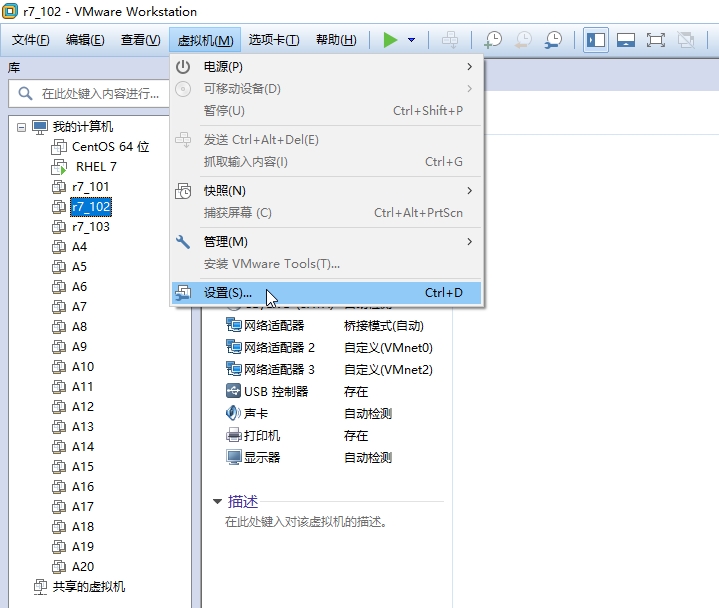Collapse the 我的计算机 tree node
719x608 pixels.
pos(21,127)
